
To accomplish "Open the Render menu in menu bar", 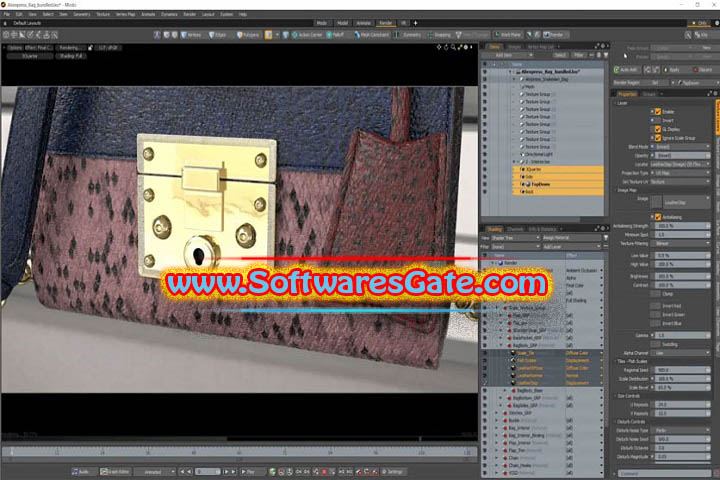I will click(190, 14).
